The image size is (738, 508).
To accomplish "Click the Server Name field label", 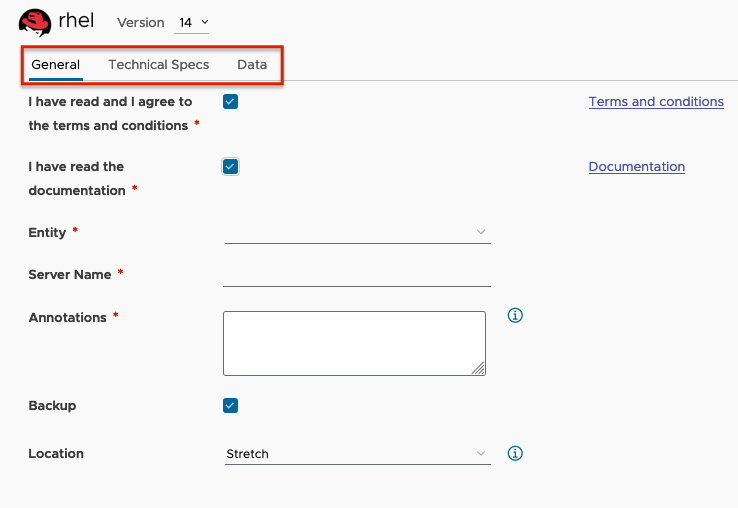I will click(x=70, y=274).
